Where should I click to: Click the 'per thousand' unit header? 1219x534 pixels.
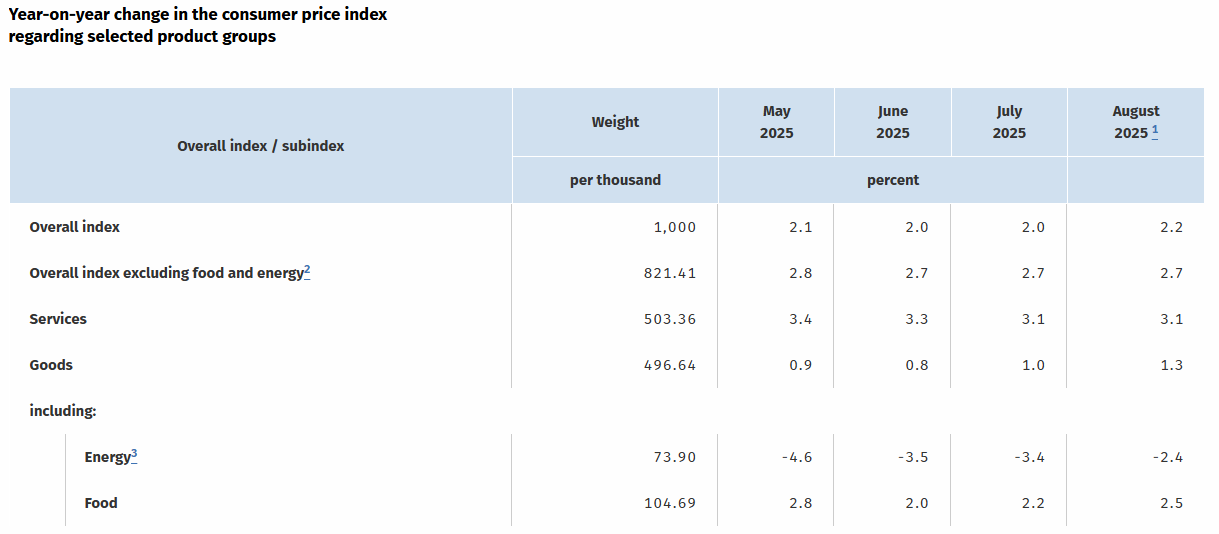(615, 180)
